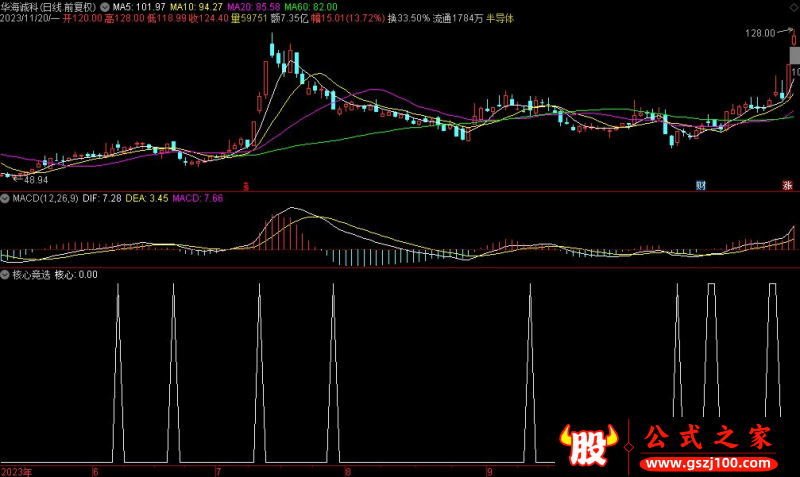Jump to month 8 on time axis
Viewport: 800px width, 477px height.
pyautogui.click(x=348, y=472)
